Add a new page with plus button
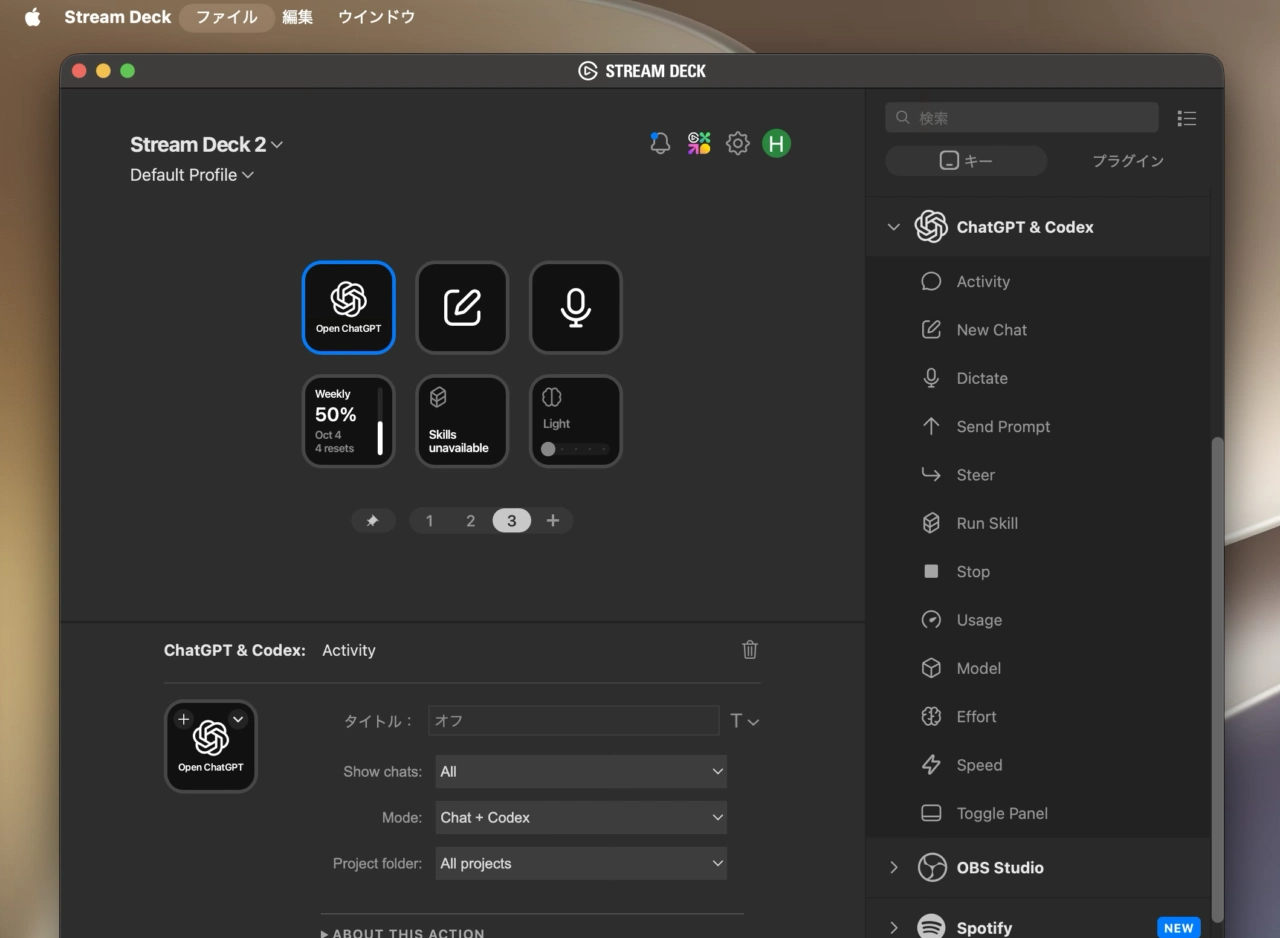This screenshot has height=938, width=1280. point(553,521)
